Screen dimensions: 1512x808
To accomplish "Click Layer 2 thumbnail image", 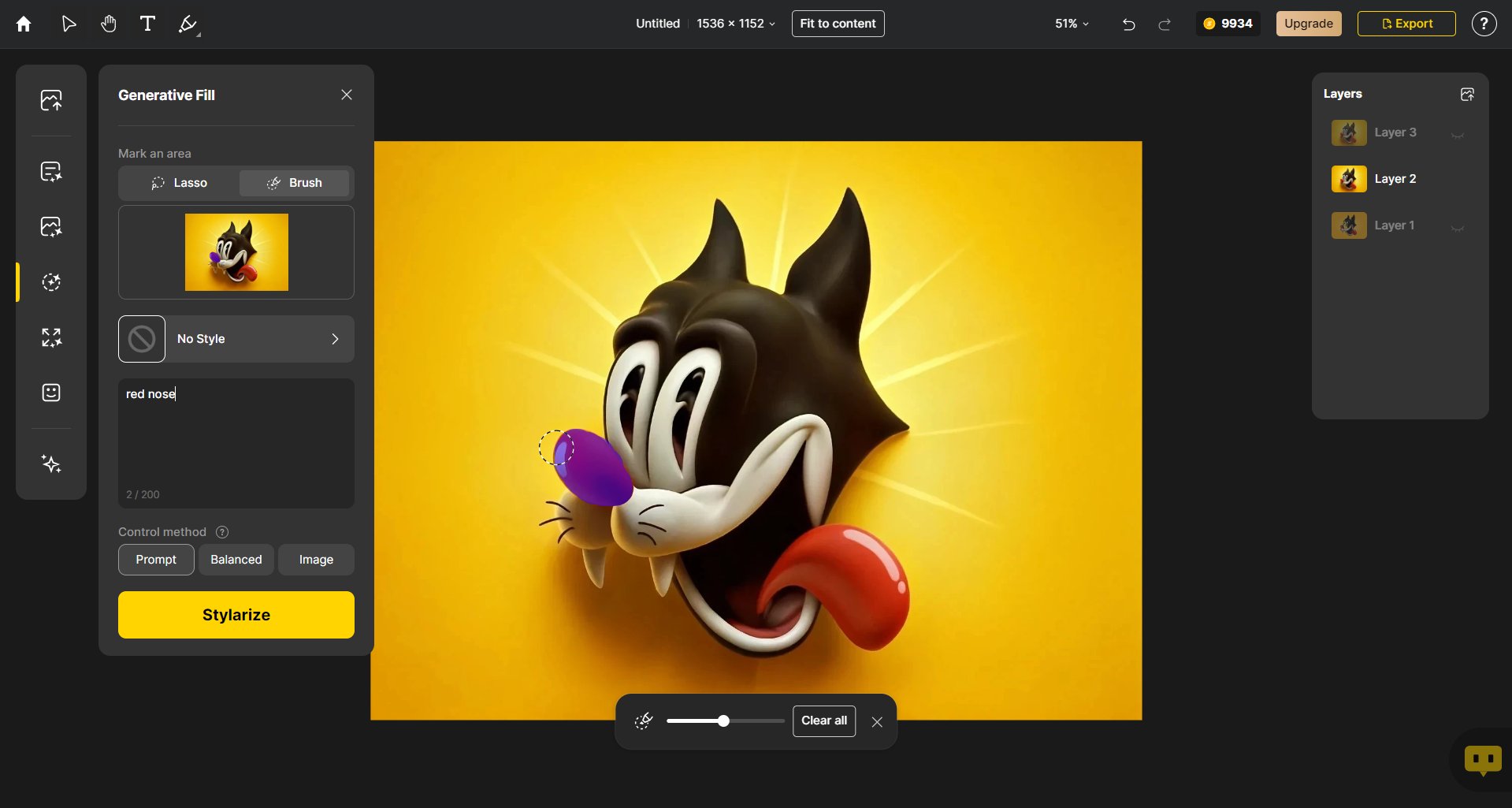I will click(x=1349, y=179).
